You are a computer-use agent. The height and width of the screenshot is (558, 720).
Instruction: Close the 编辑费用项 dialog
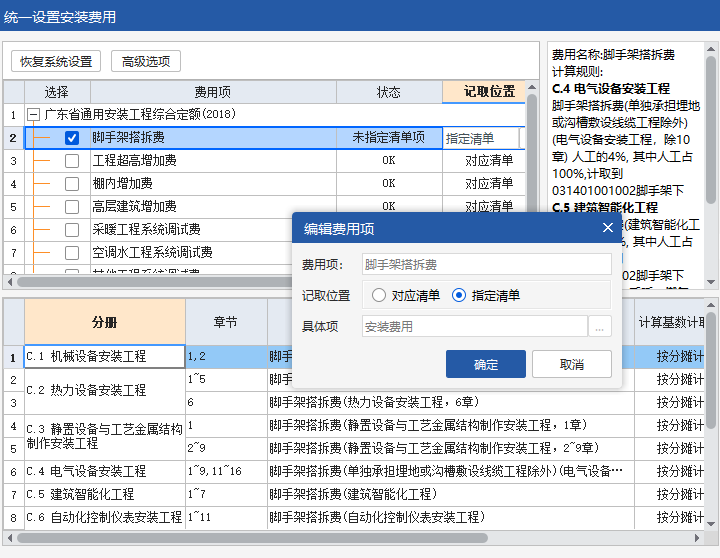[608, 228]
